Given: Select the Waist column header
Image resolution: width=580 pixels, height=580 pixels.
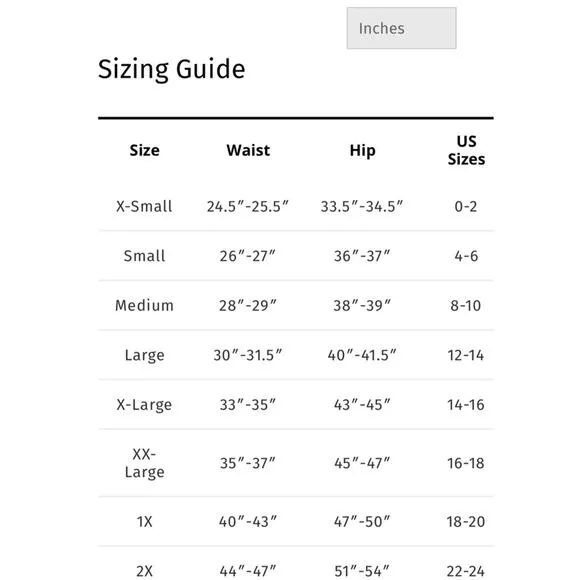Looking at the screenshot, I should pyautogui.click(x=248, y=150).
